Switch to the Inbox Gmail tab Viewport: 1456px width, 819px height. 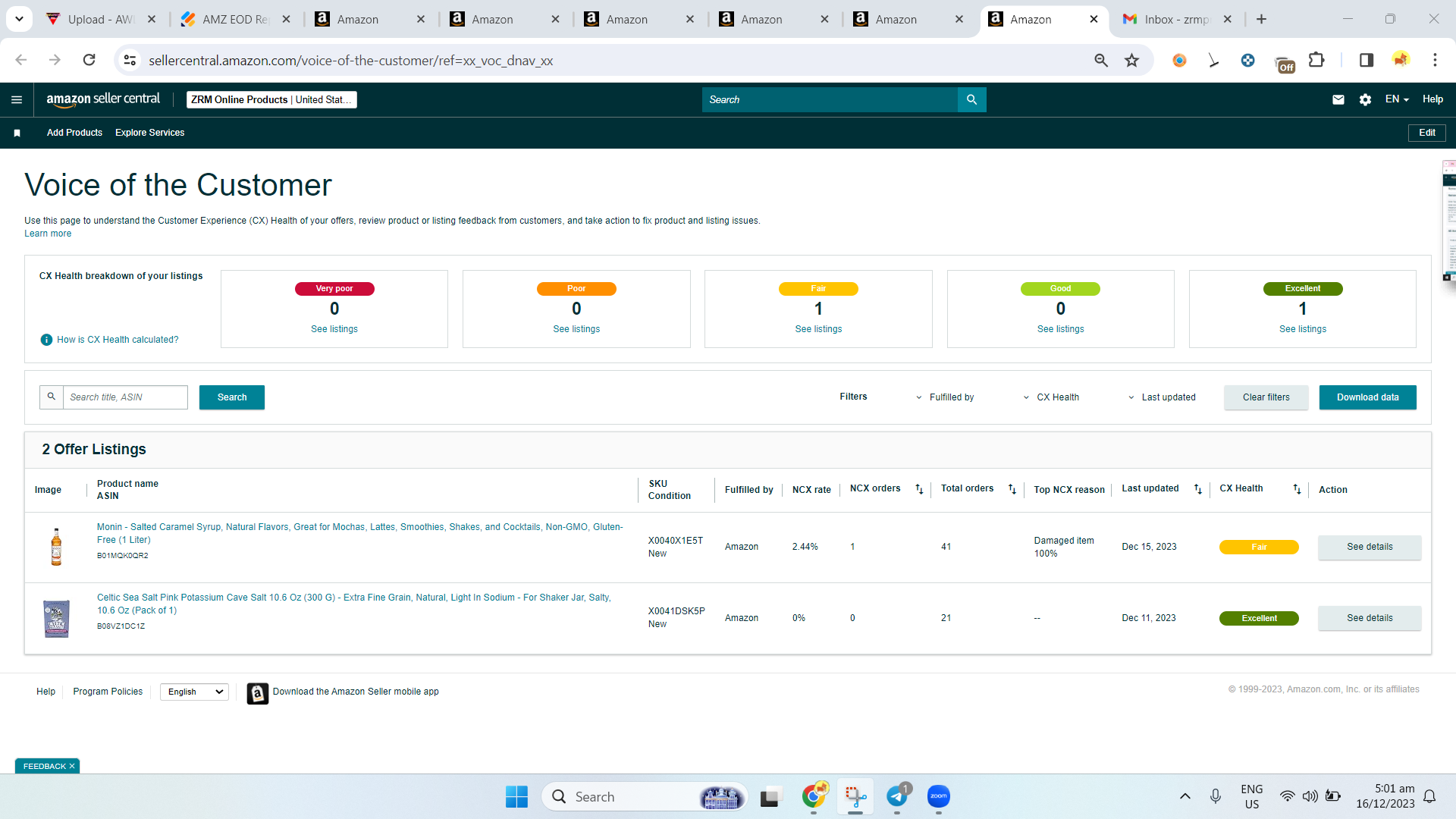1177,19
